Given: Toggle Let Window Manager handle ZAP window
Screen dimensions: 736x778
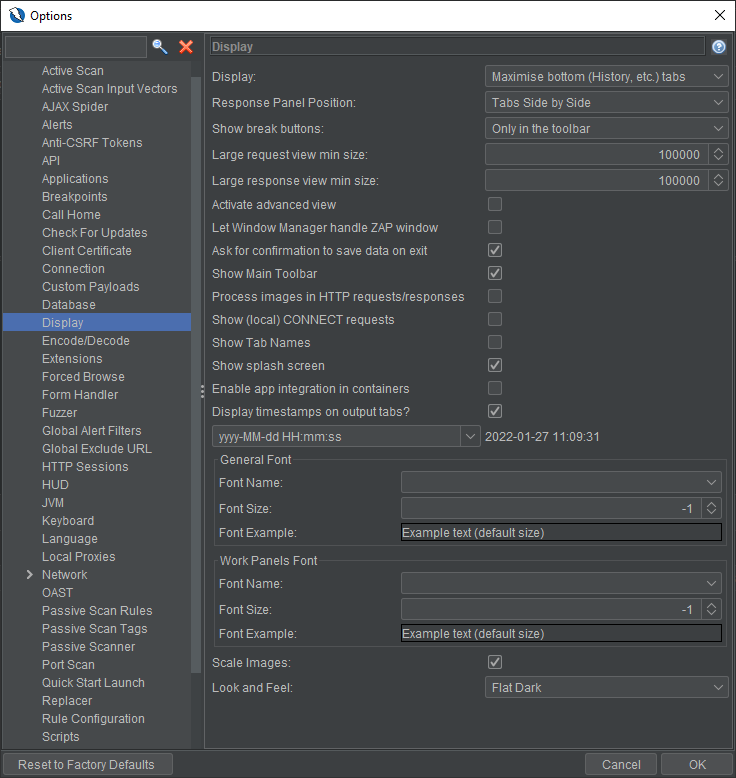Looking at the screenshot, I should (495, 227).
